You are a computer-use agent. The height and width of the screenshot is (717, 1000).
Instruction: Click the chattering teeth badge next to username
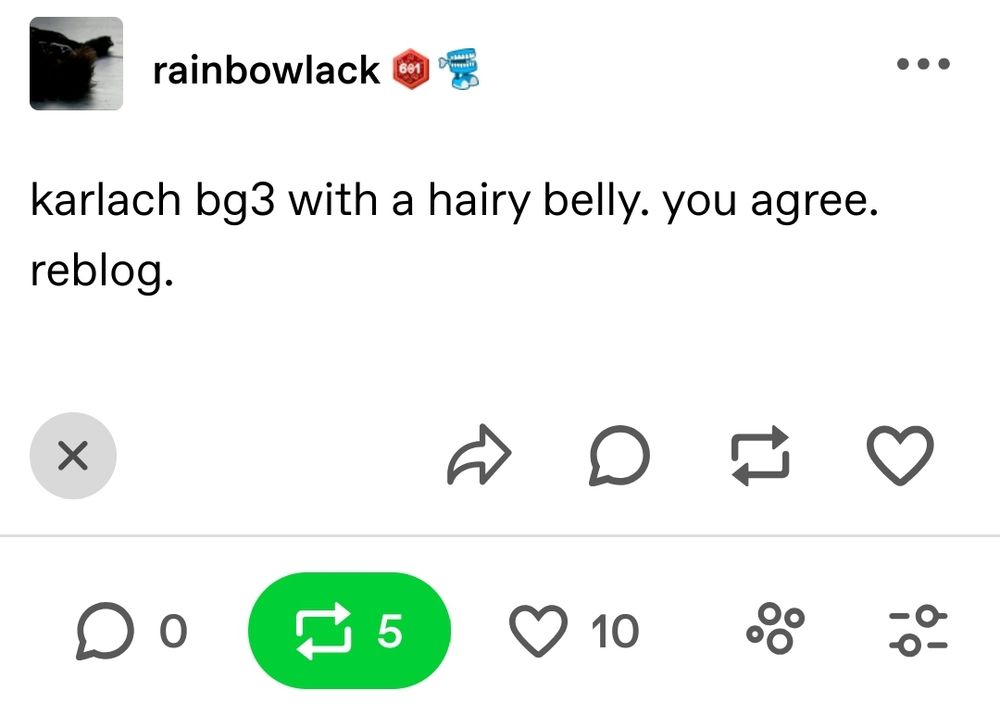coord(459,68)
